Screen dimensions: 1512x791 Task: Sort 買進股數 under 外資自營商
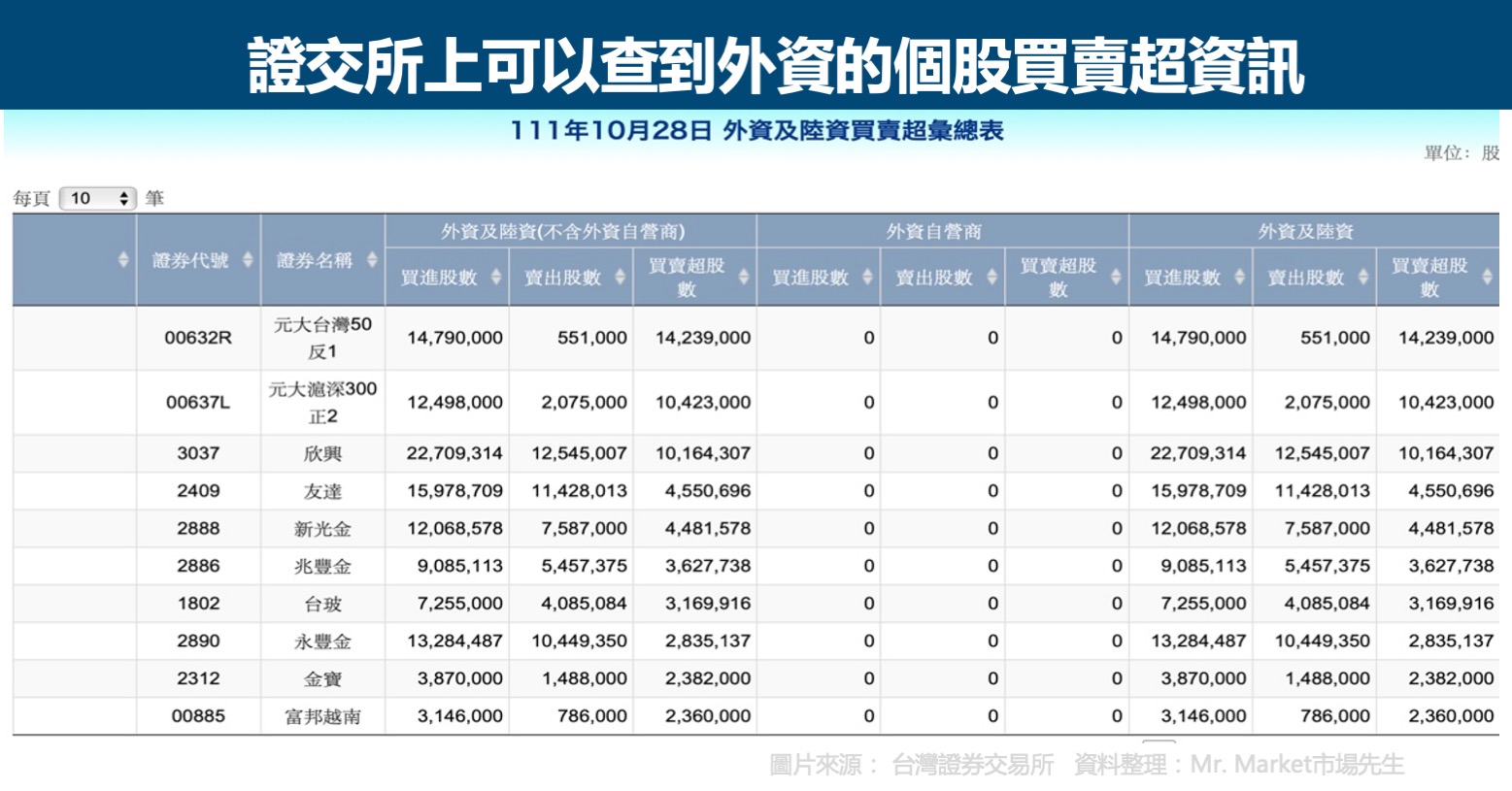pos(868,278)
